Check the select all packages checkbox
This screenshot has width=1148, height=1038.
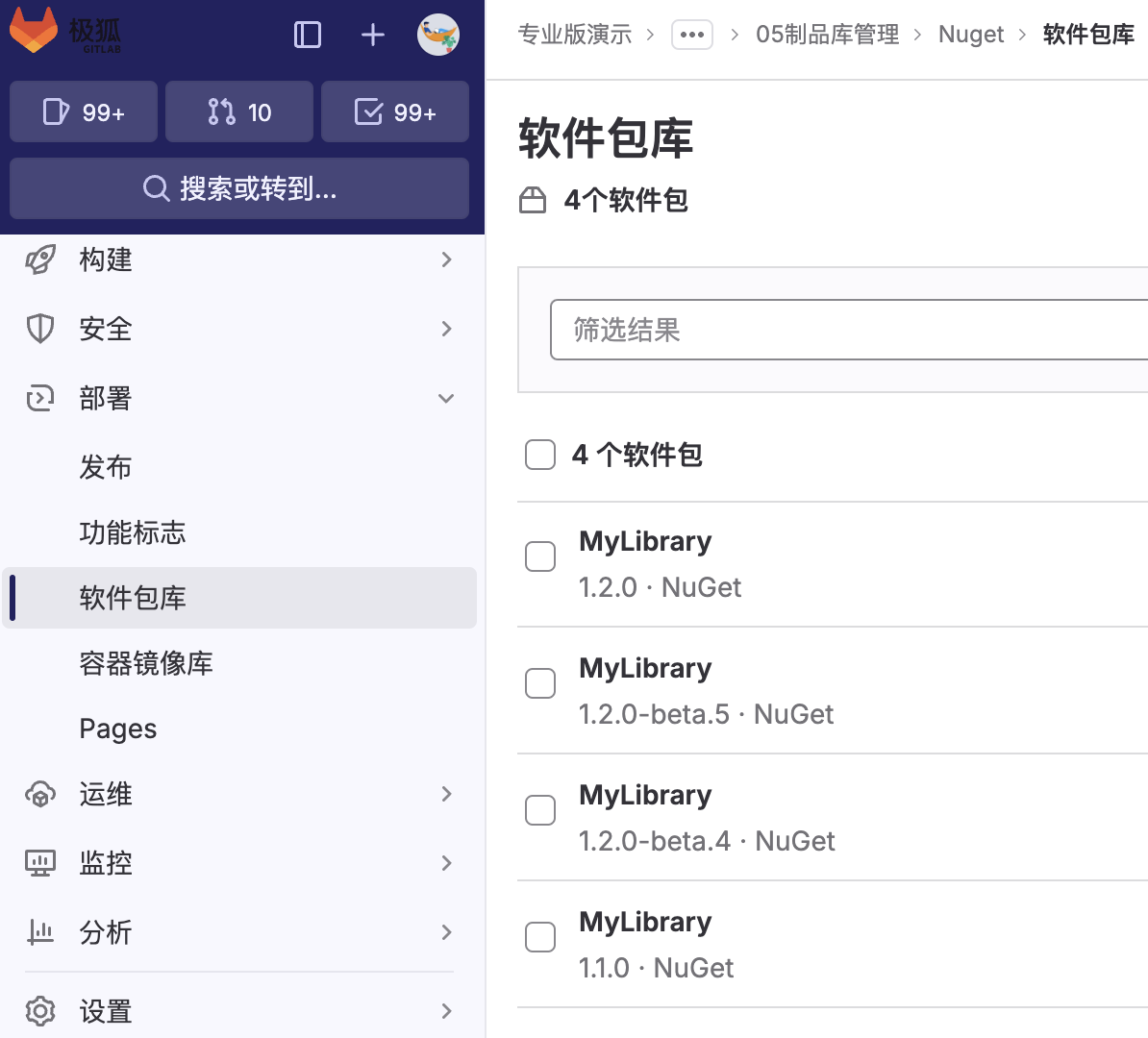540,455
